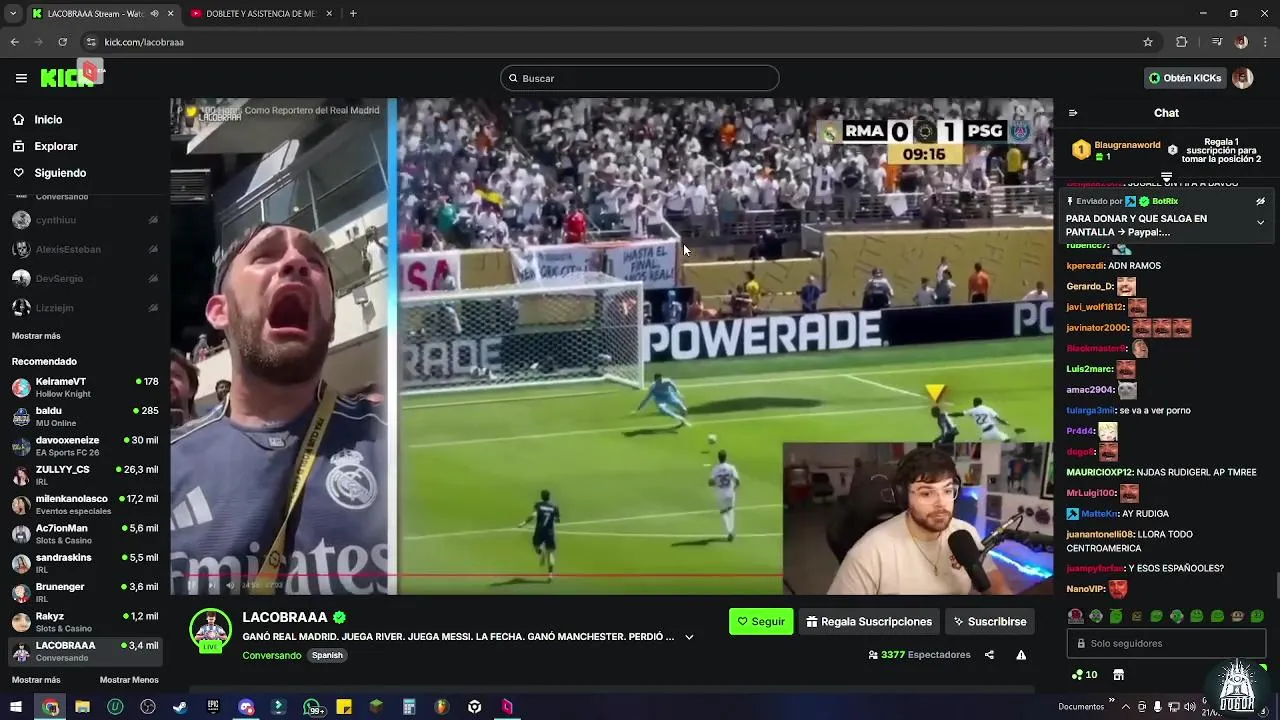
Task: Open the followed channel DevSergio
Action: point(85,278)
